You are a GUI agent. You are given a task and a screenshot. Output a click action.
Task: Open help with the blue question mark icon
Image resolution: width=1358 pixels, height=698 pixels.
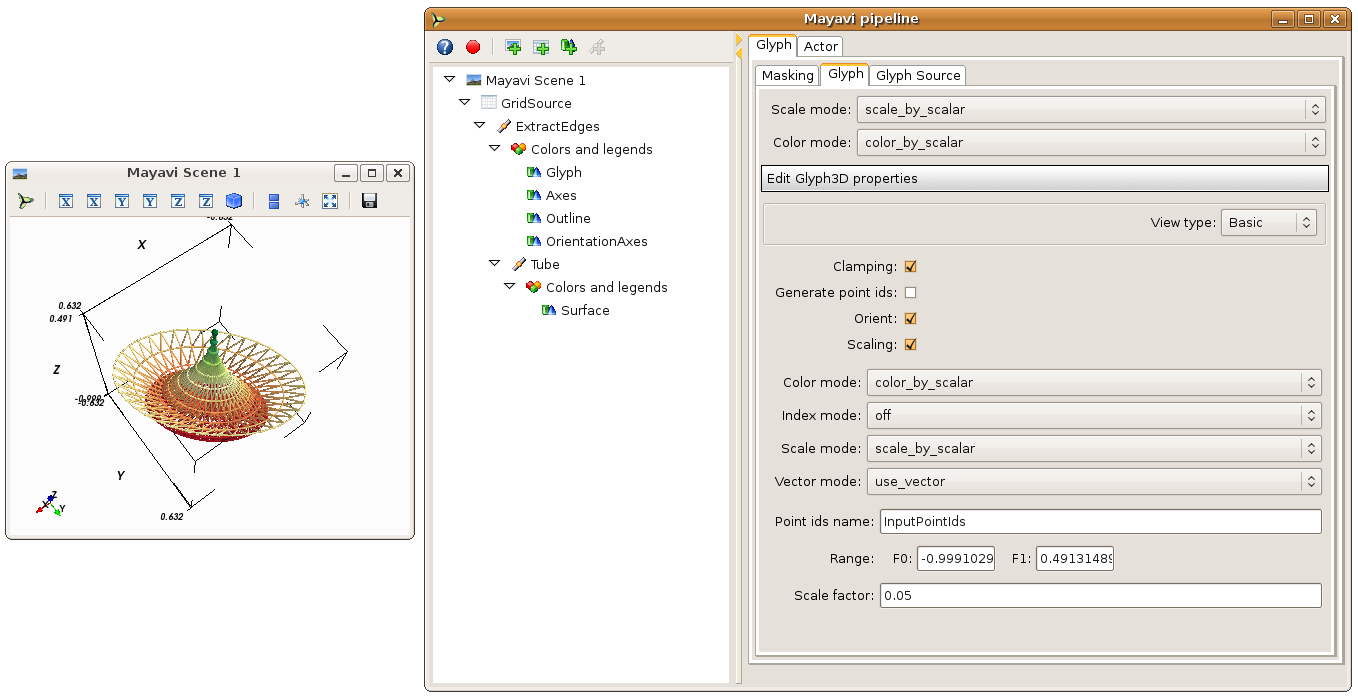coord(445,47)
